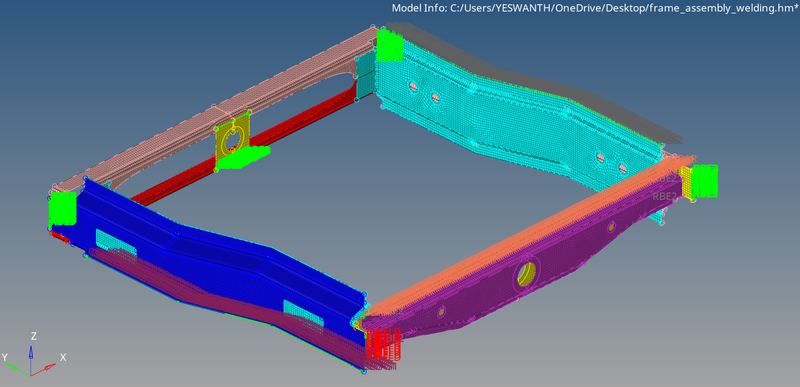Select green connector block at left corner

(x=62, y=209)
